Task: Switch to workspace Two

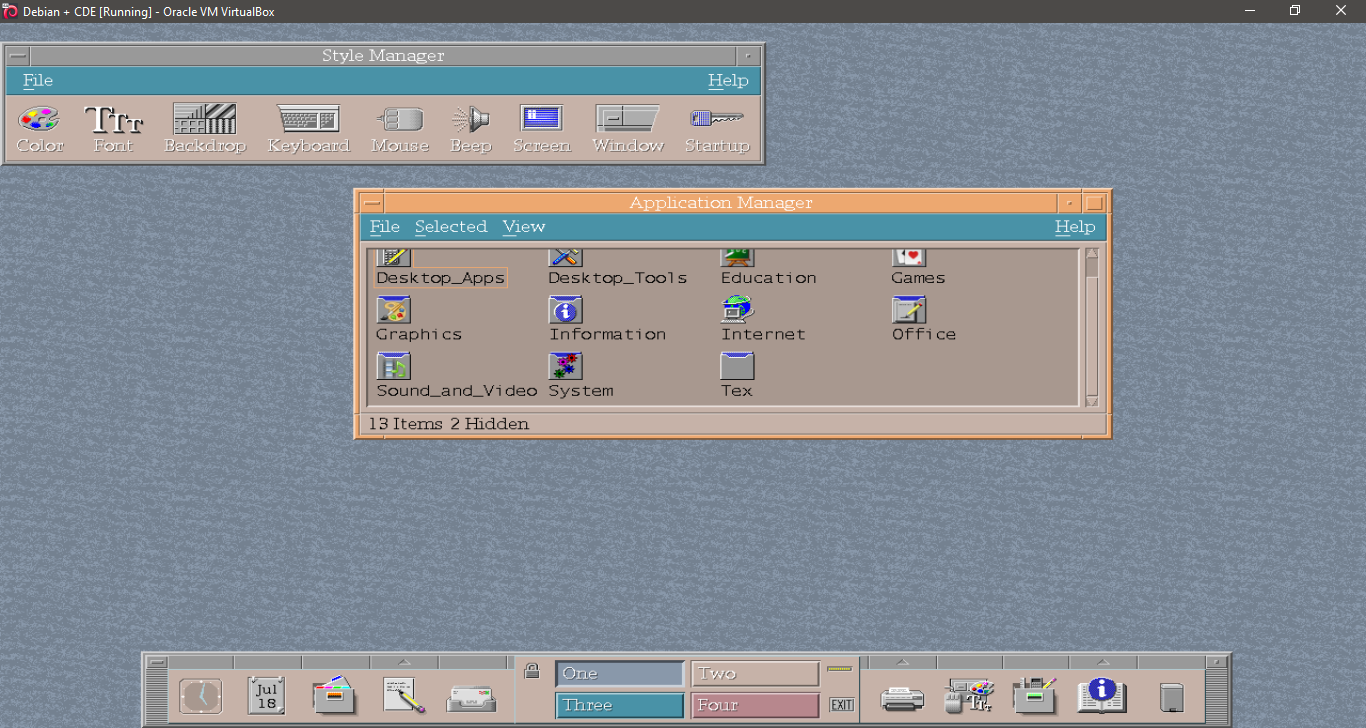Action: pyautogui.click(x=754, y=673)
